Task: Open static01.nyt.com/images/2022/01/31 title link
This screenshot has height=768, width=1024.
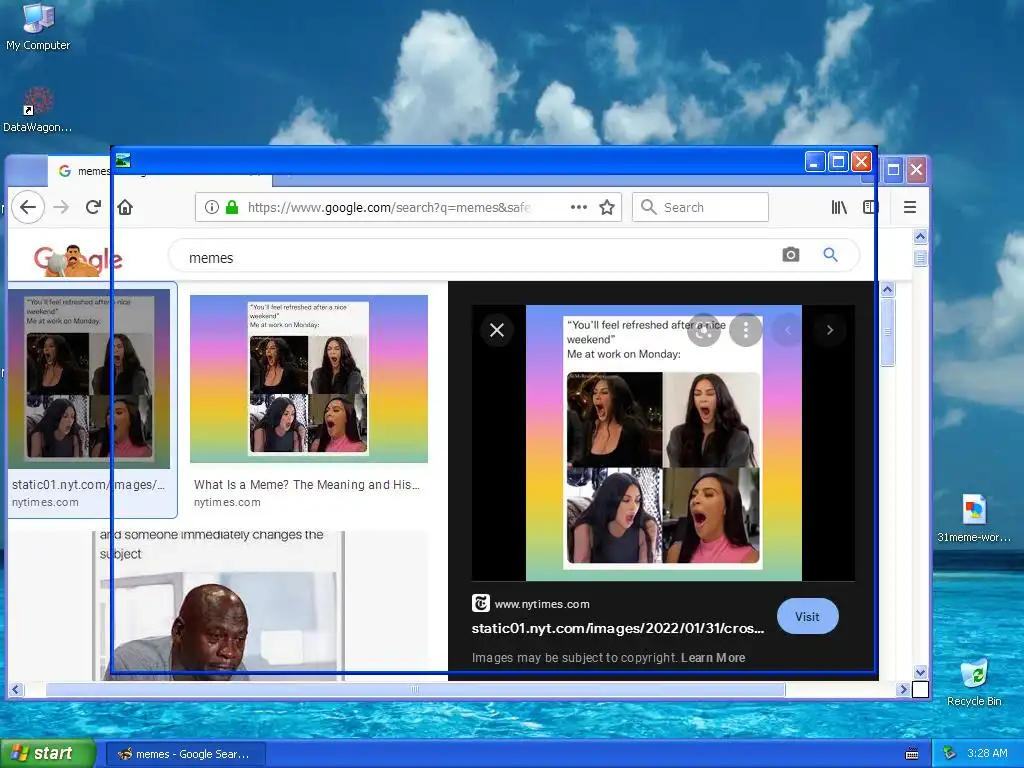Action: click(618, 628)
